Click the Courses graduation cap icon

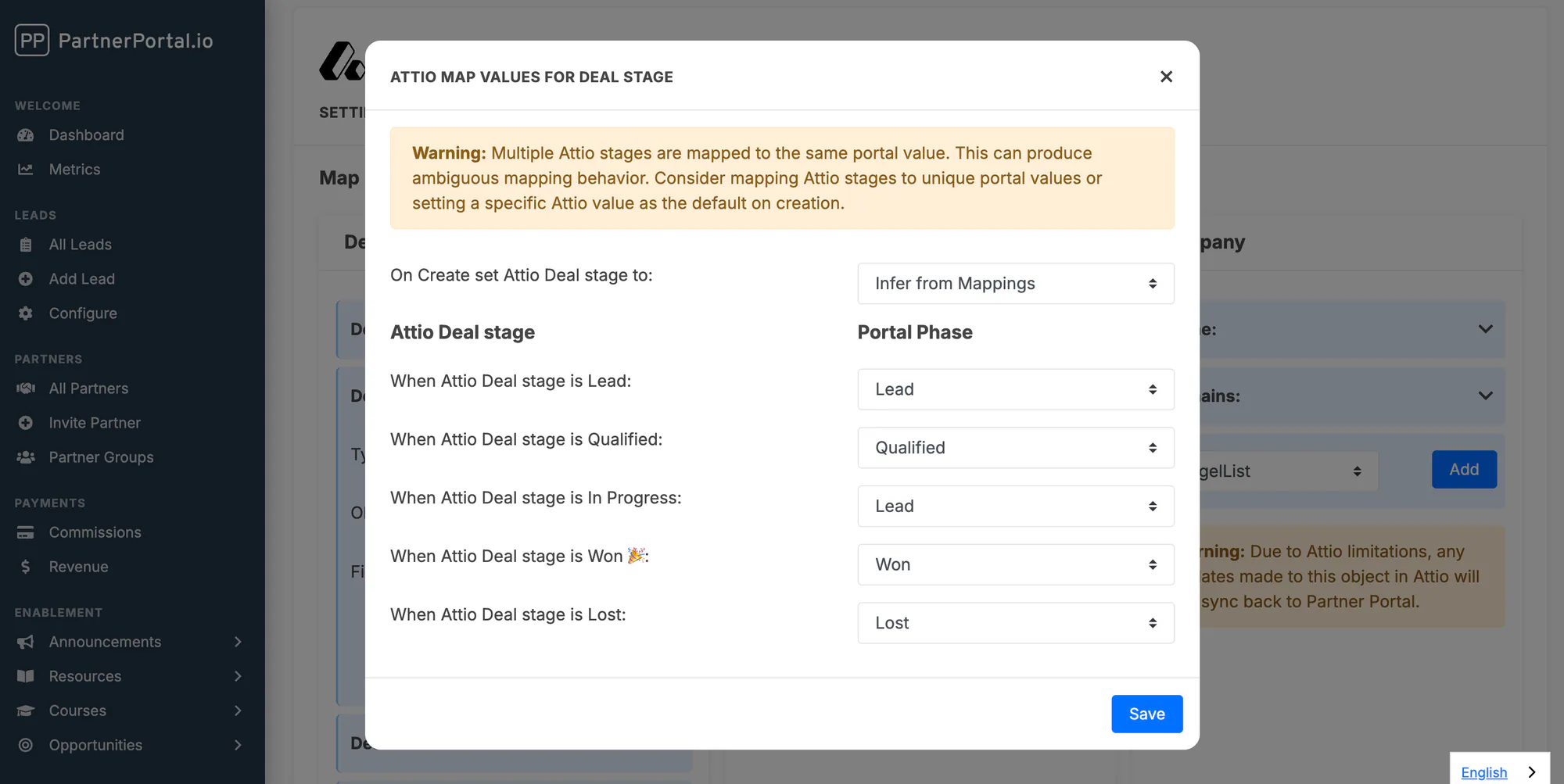(x=26, y=711)
